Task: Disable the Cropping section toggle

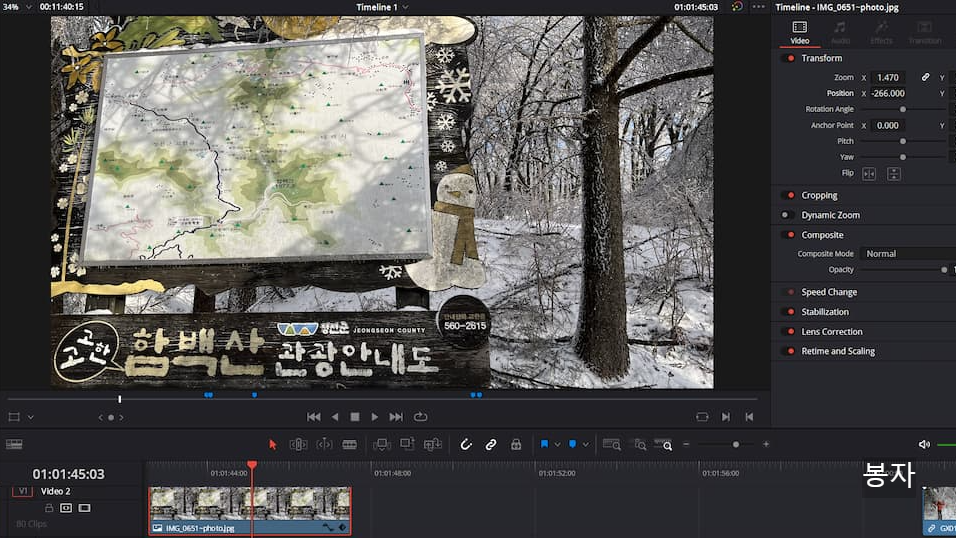Action: pyautogui.click(x=788, y=196)
